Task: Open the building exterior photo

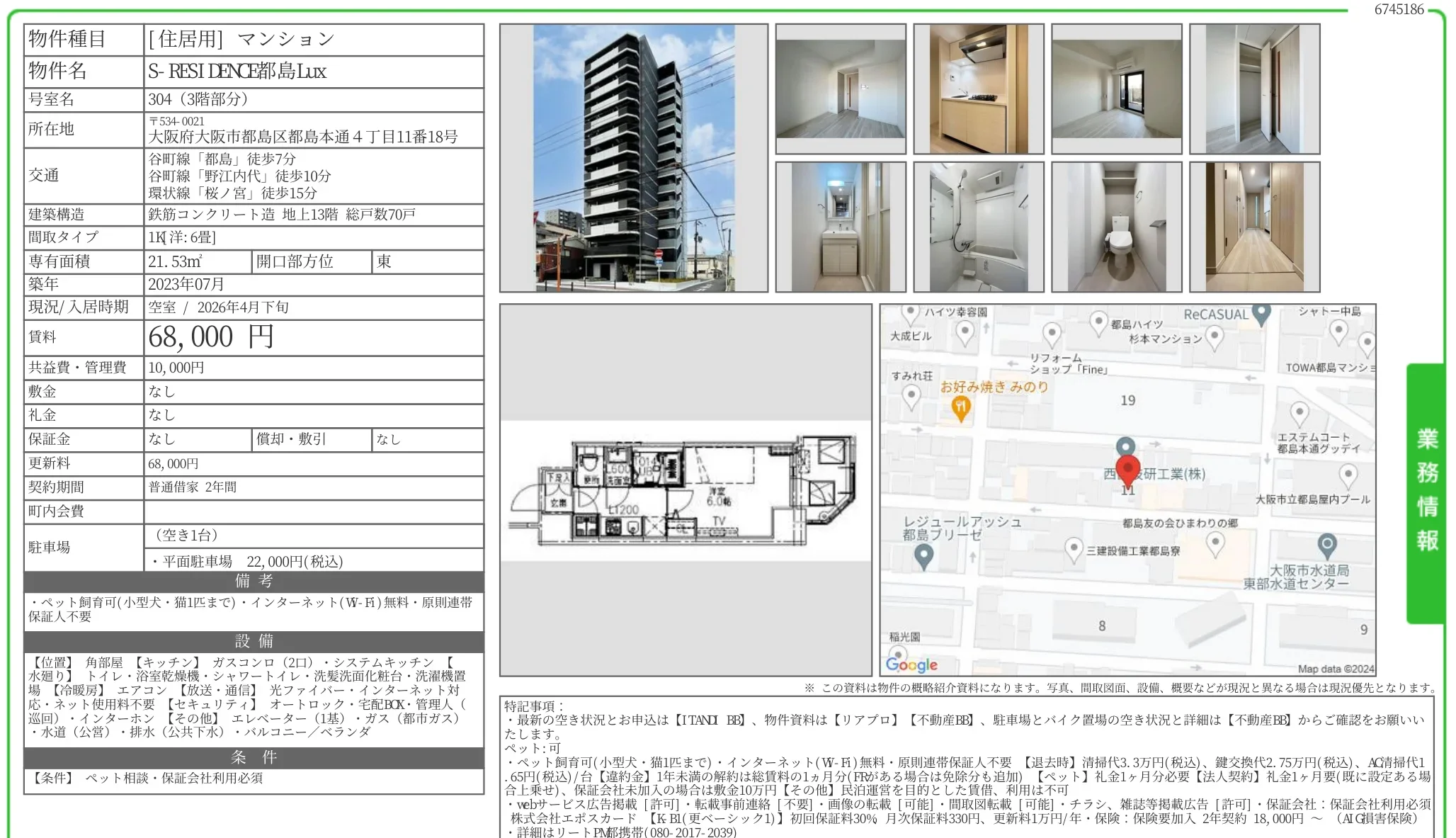Action: (x=633, y=158)
